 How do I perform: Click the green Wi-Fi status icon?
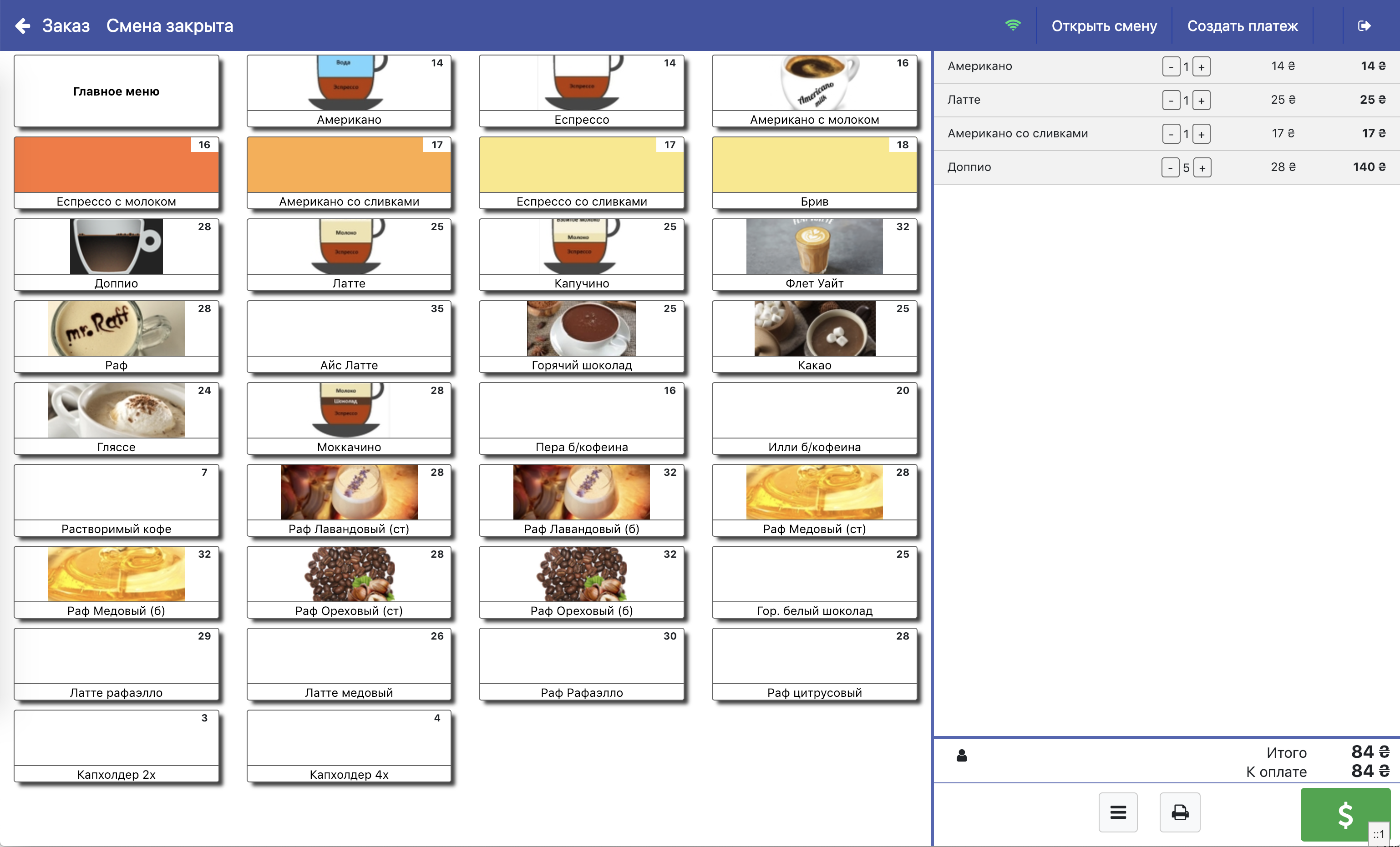click(x=1013, y=25)
